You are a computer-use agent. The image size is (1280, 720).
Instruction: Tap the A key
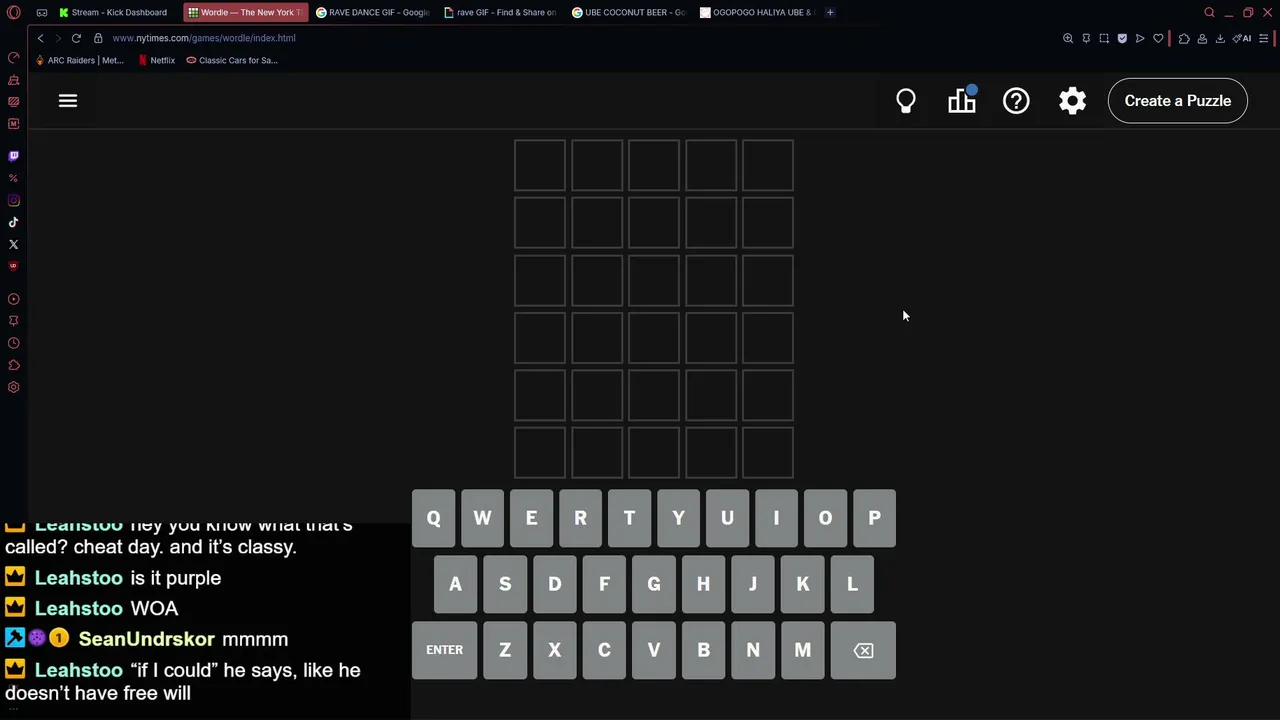coord(455,584)
